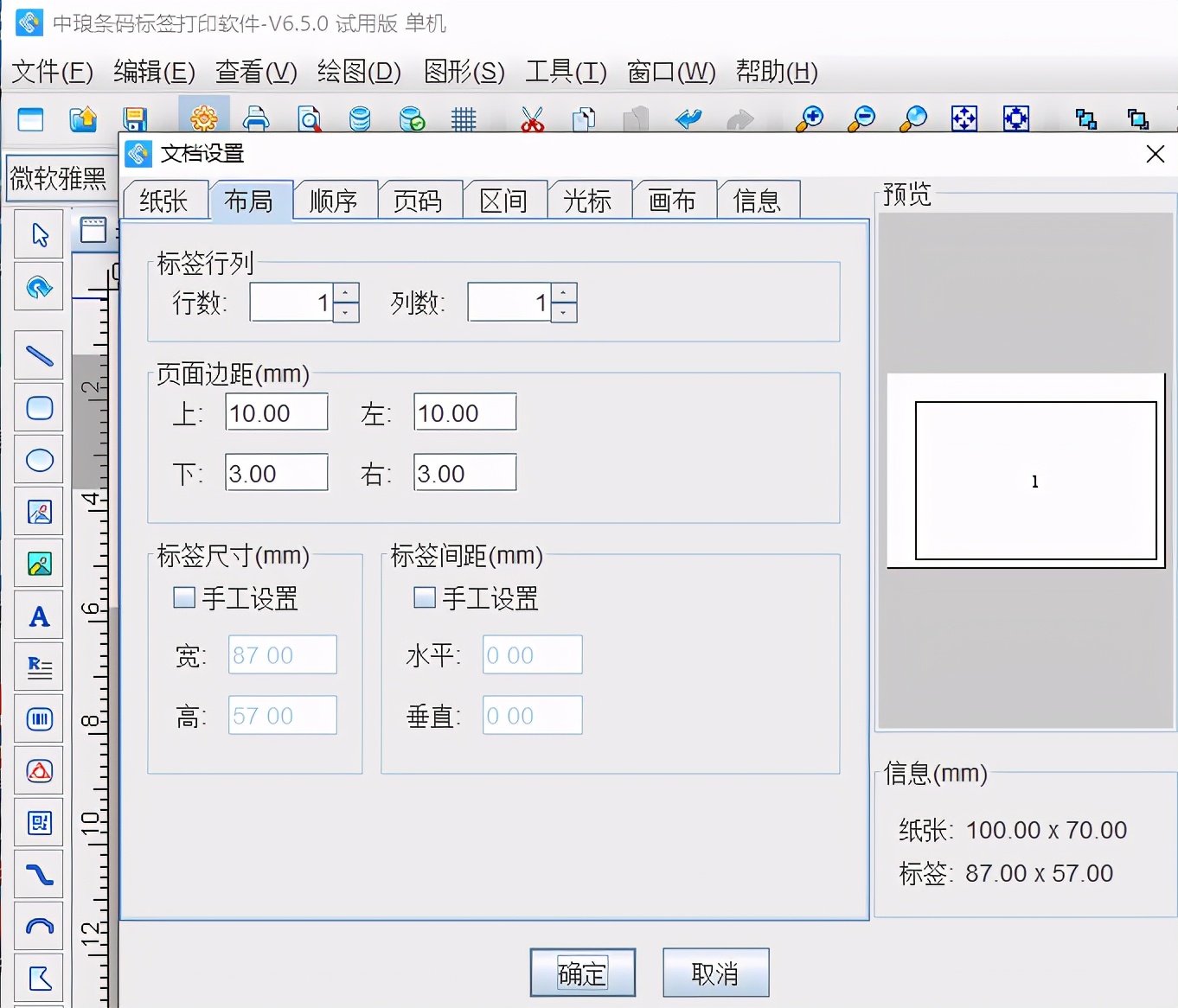Enable 手工设置 checkbox under 标签间距
The height and width of the screenshot is (1008, 1178).
click(x=425, y=597)
